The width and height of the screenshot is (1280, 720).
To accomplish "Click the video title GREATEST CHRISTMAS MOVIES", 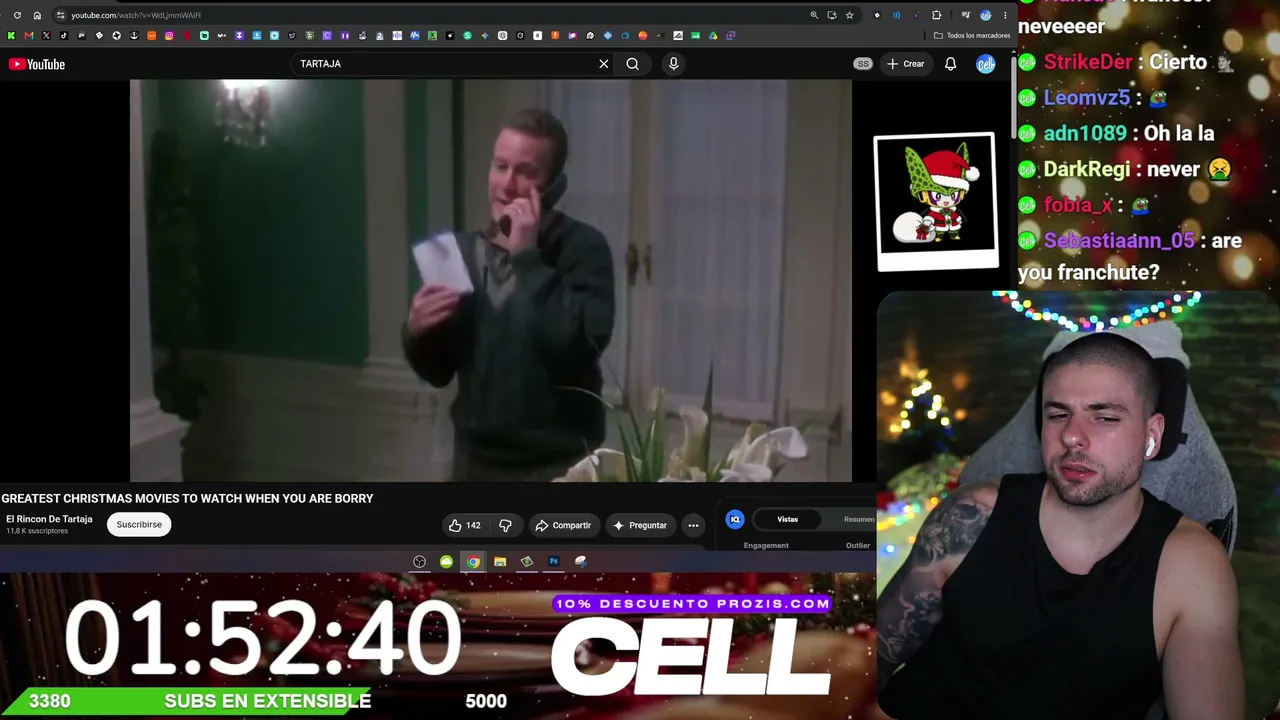I will [x=187, y=498].
